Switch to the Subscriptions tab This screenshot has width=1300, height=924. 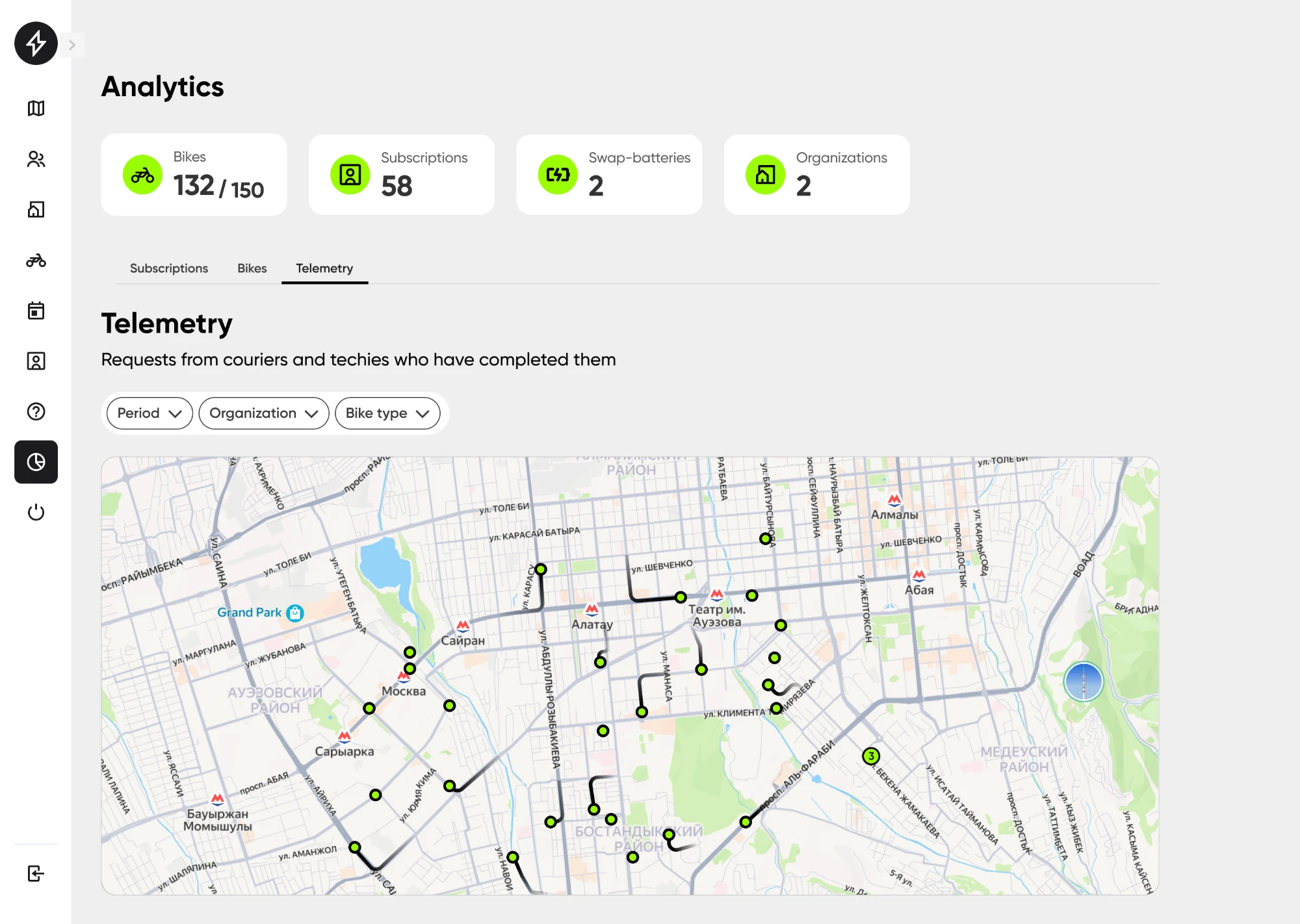pos(169,268)
